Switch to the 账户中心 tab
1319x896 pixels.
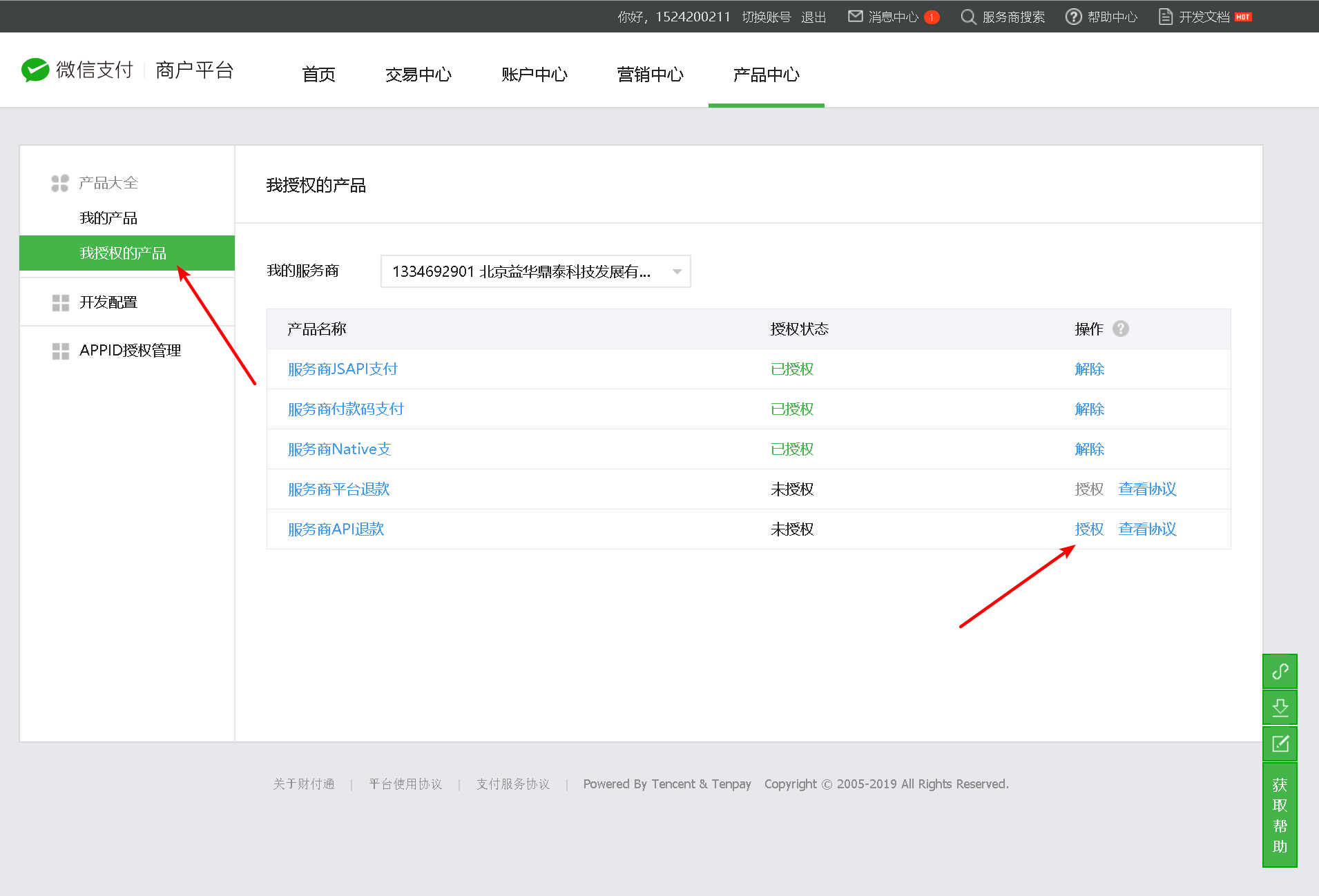click(534, 75)
